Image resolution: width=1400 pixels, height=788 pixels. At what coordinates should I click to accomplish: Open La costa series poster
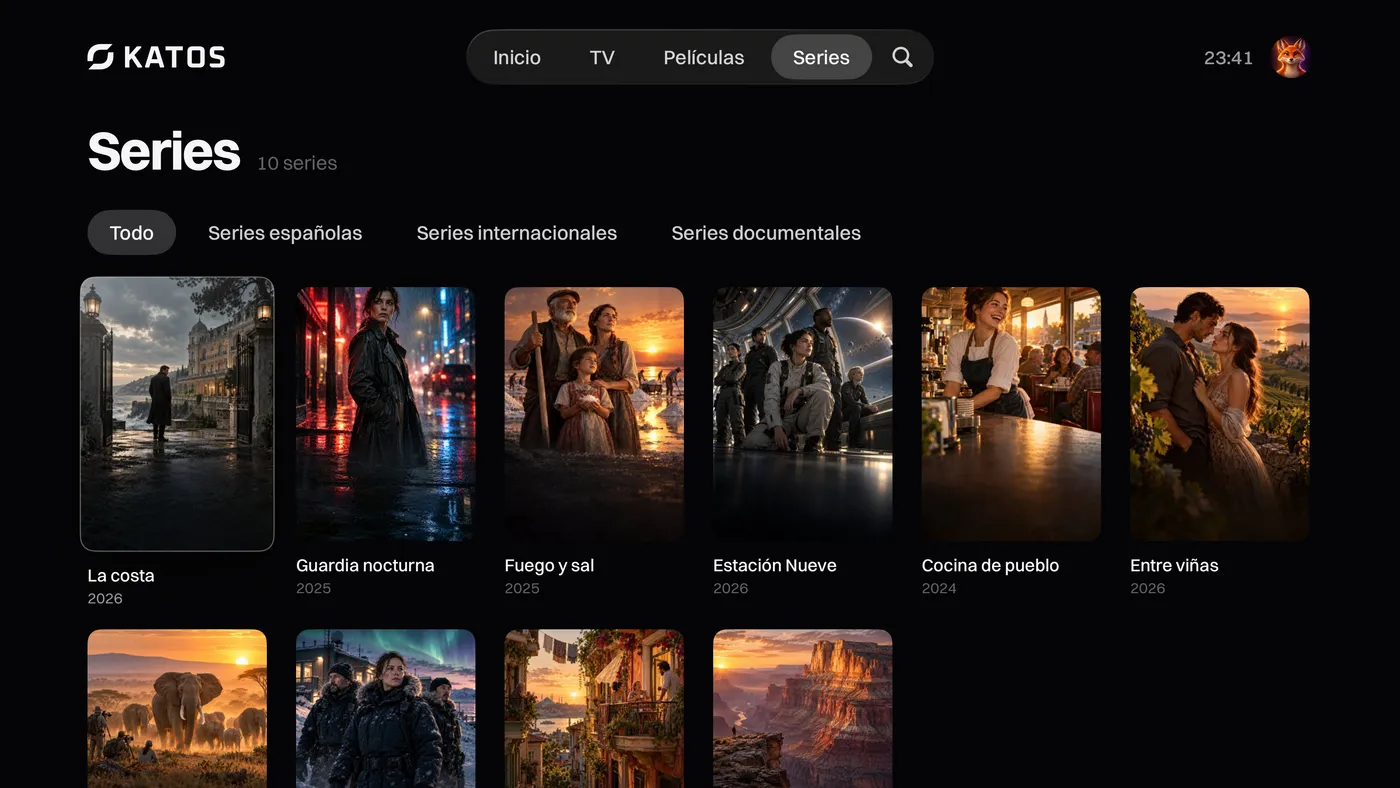point(177,414)
